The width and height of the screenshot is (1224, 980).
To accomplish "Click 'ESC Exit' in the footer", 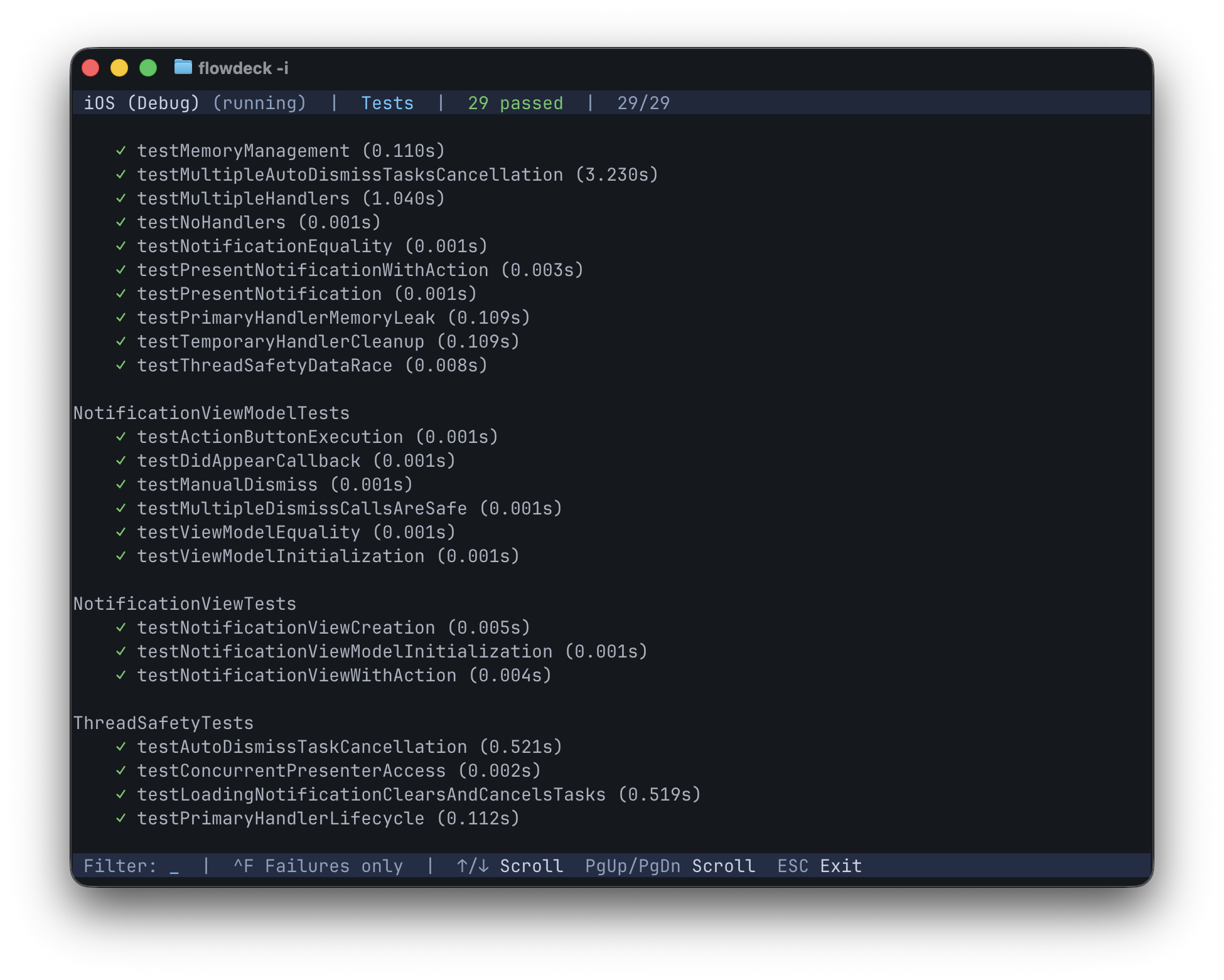I will coord(819,866).
